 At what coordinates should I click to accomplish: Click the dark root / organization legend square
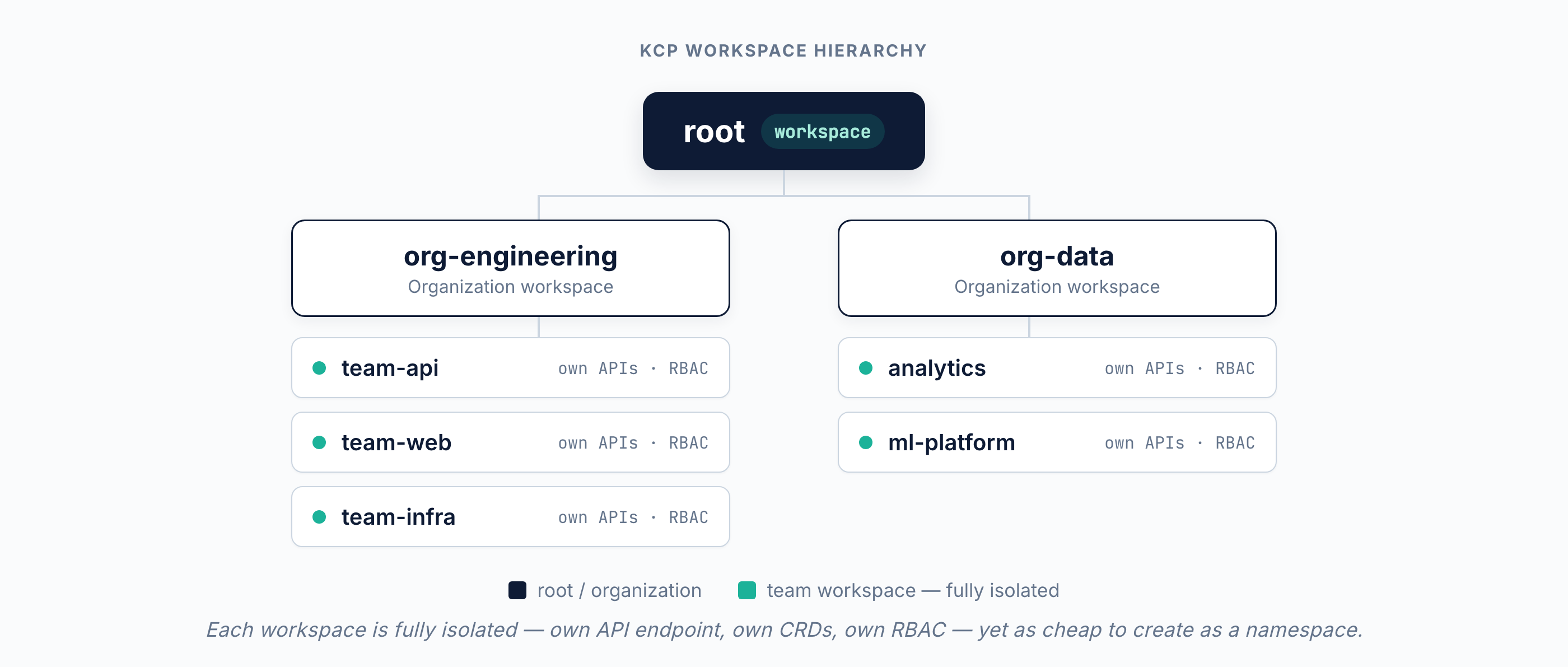(x=516, y=590)
